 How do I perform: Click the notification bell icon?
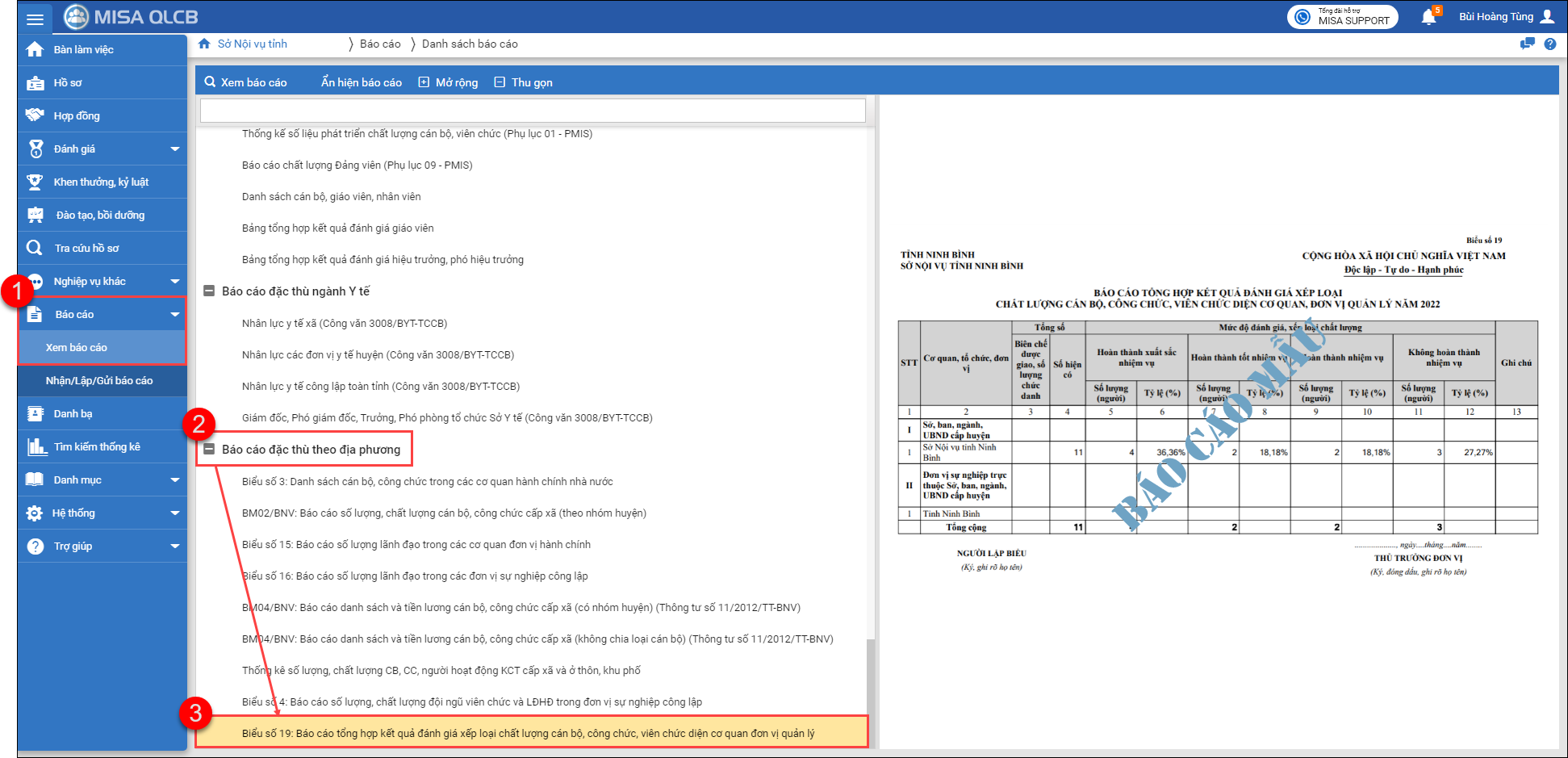(1428, 17)
